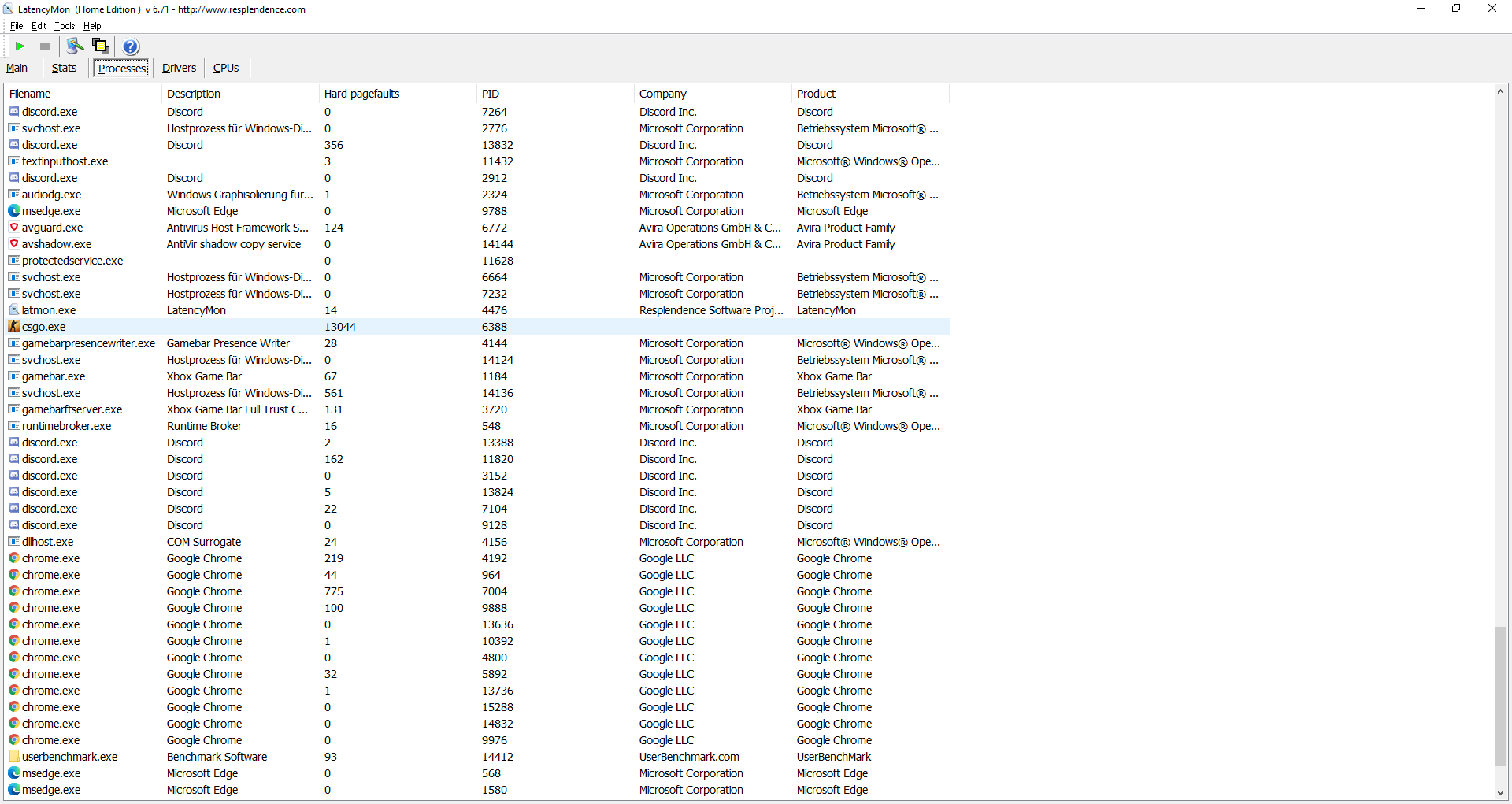Click the Gamebar Presence Writer description
Screen dimensions: 1512x804
coord(228,343)
